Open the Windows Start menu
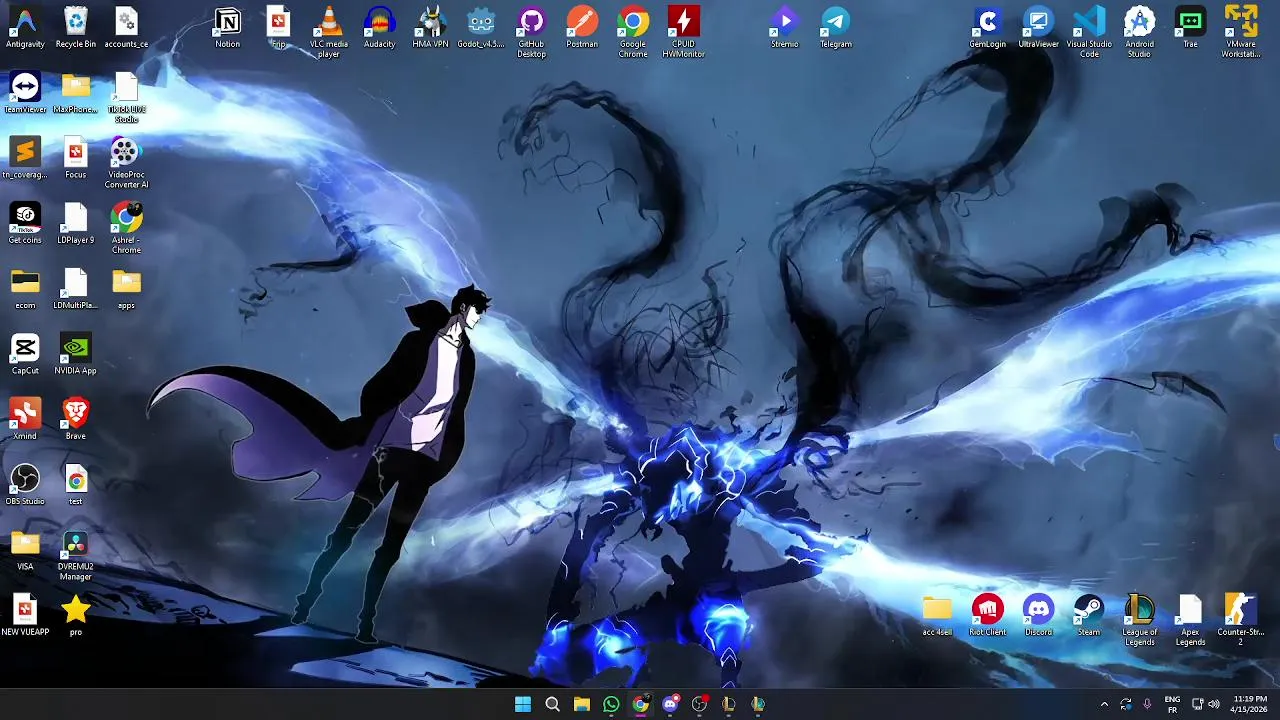 click(x=522, y=704)
